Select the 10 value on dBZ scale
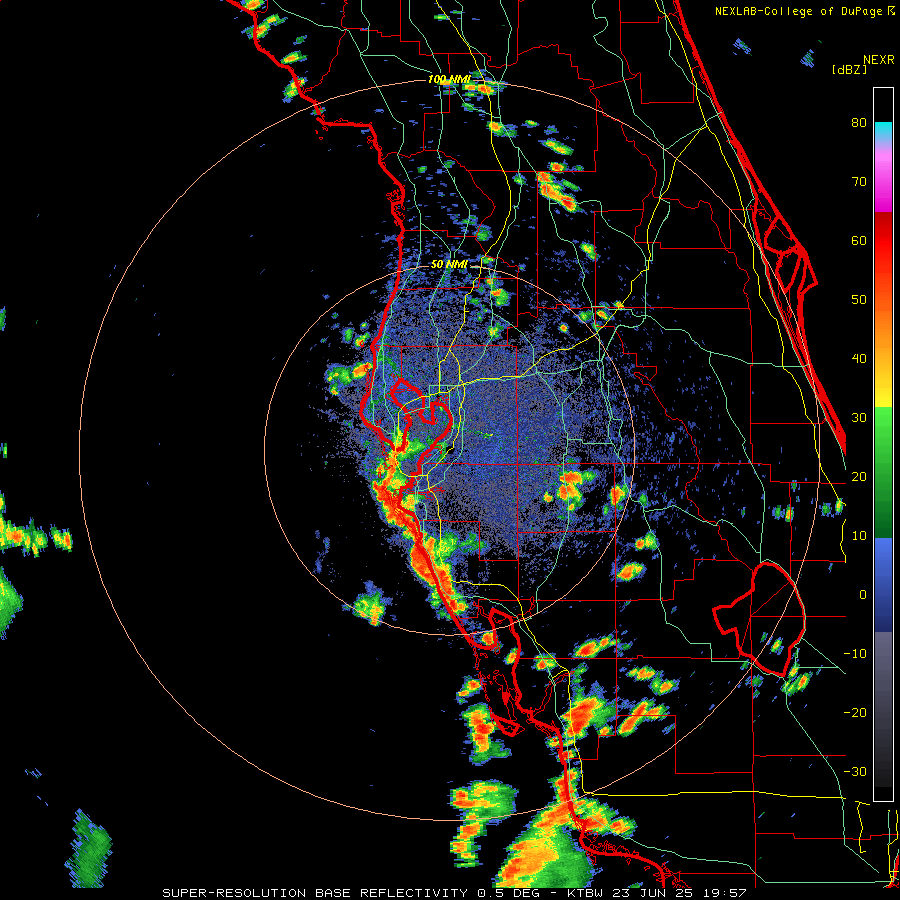Viewport: 900px width, 900px height. click(x=859, y=536)
